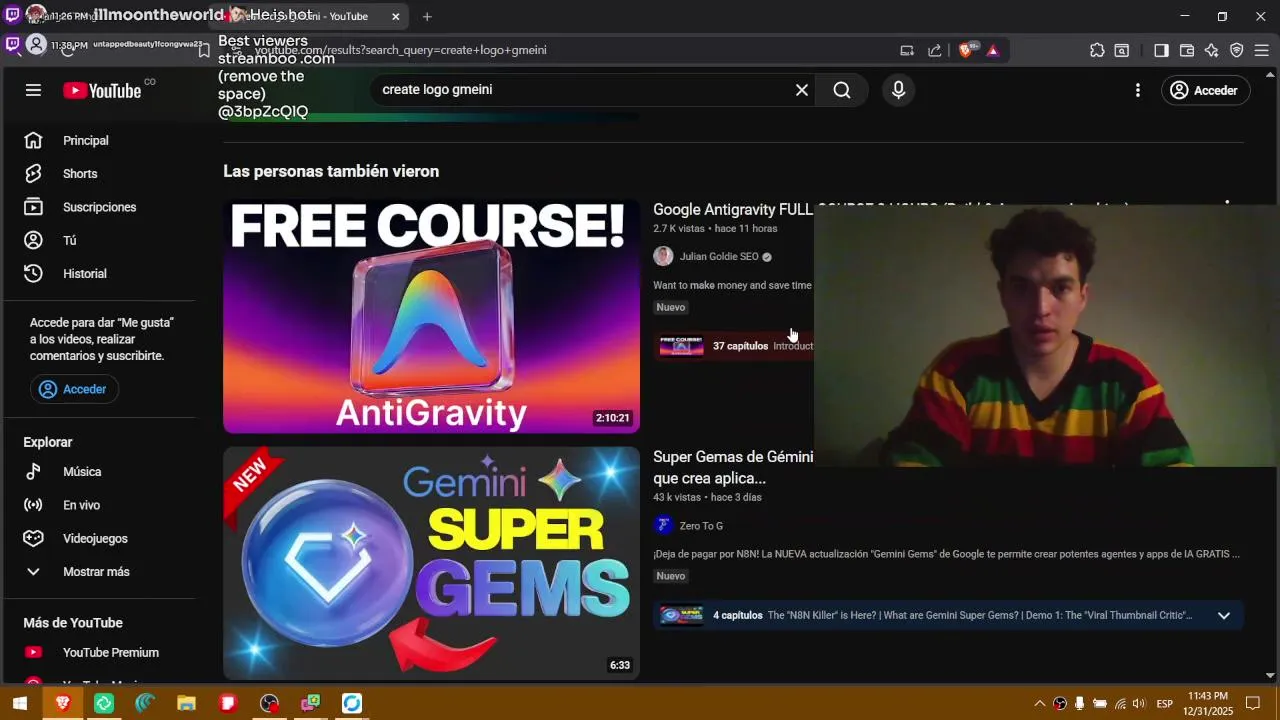The image size is (1280, 720).
Task: Toggle the browser sidebar panel
Action: click(1161, 50)
